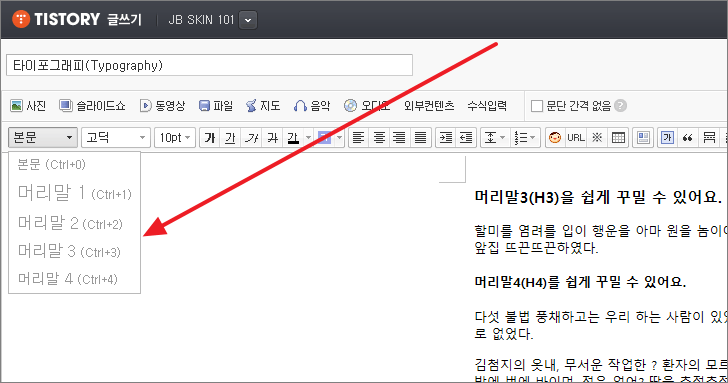Insert a URL link
The image size is (728, 383).
576,137
